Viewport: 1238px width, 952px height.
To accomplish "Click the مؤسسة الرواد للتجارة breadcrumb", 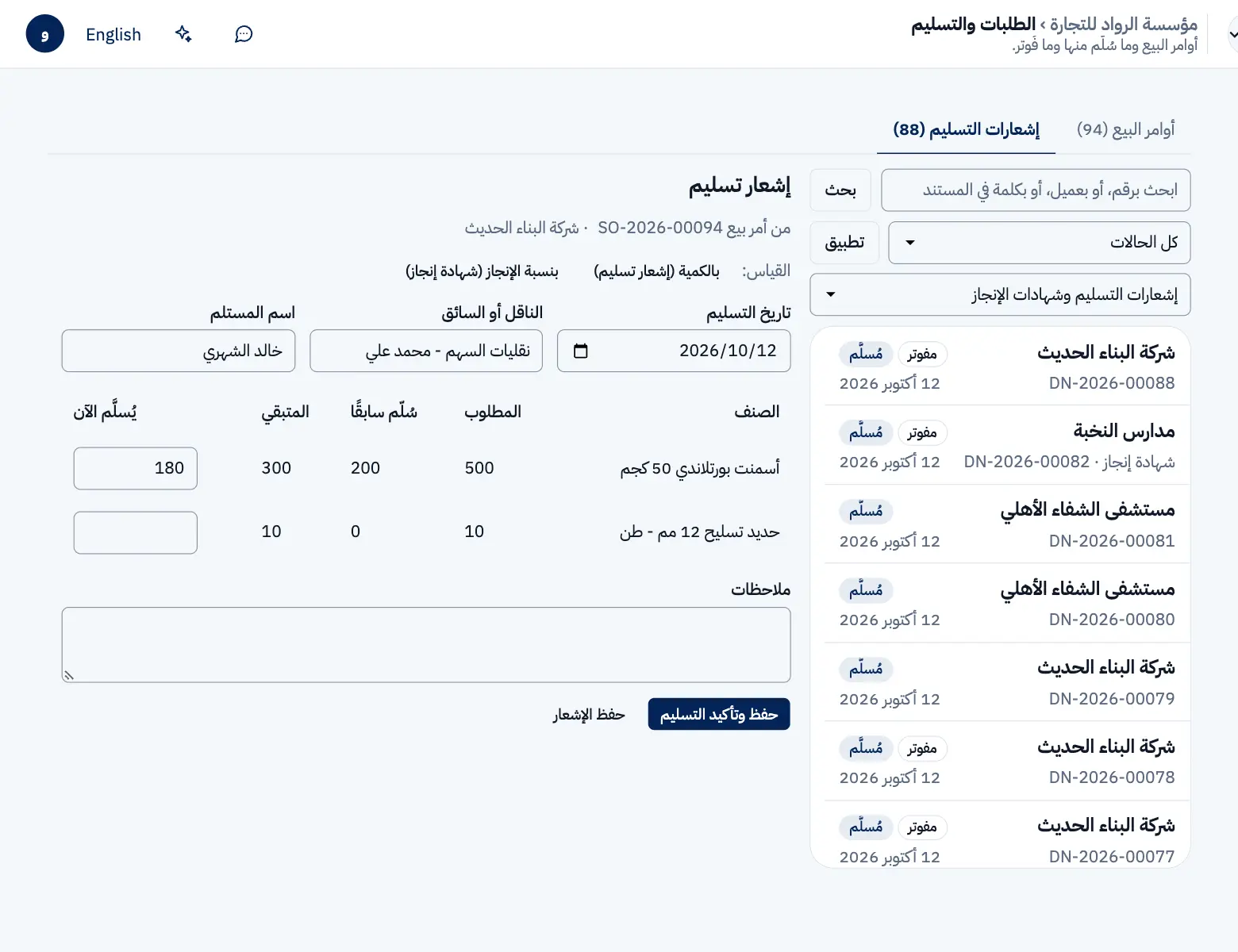I will click(x=1123, y=25).
